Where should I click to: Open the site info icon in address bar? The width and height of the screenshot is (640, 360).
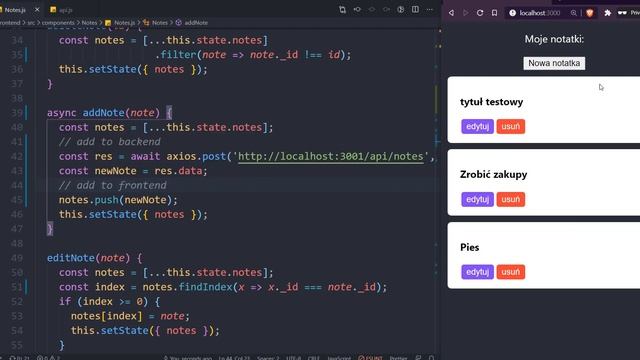(513, 13)
